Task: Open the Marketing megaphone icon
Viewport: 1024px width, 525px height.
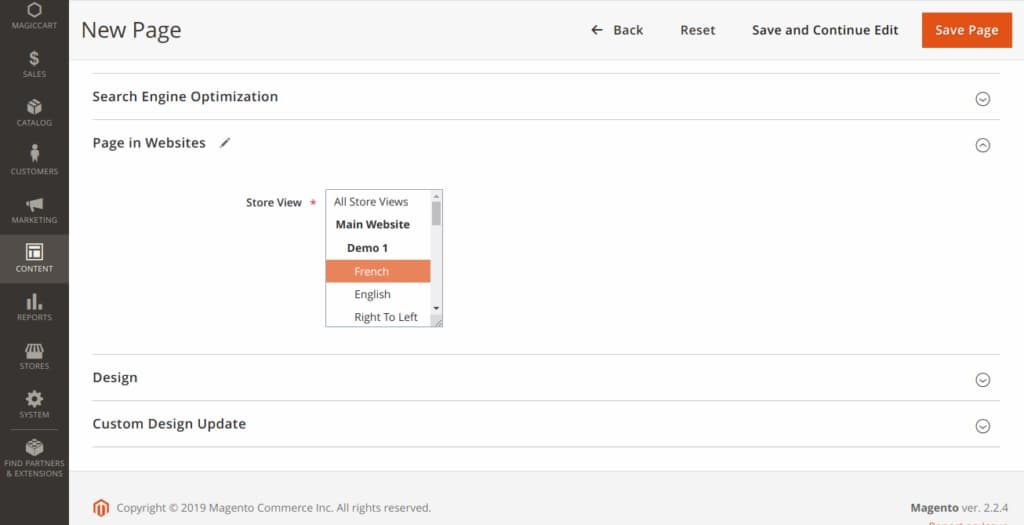Action: [34, 204]
